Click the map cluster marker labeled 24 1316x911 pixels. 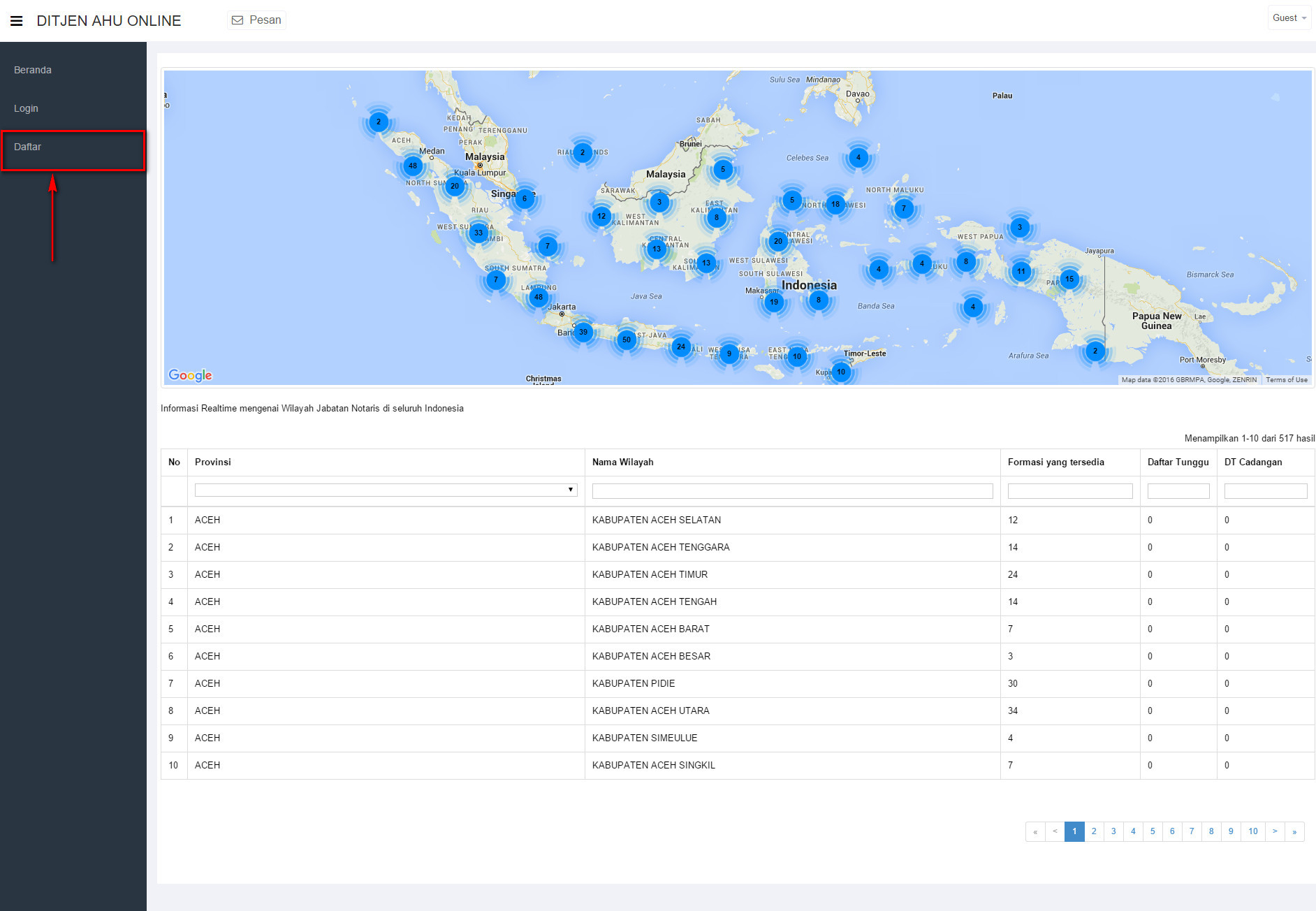point(680,347)
